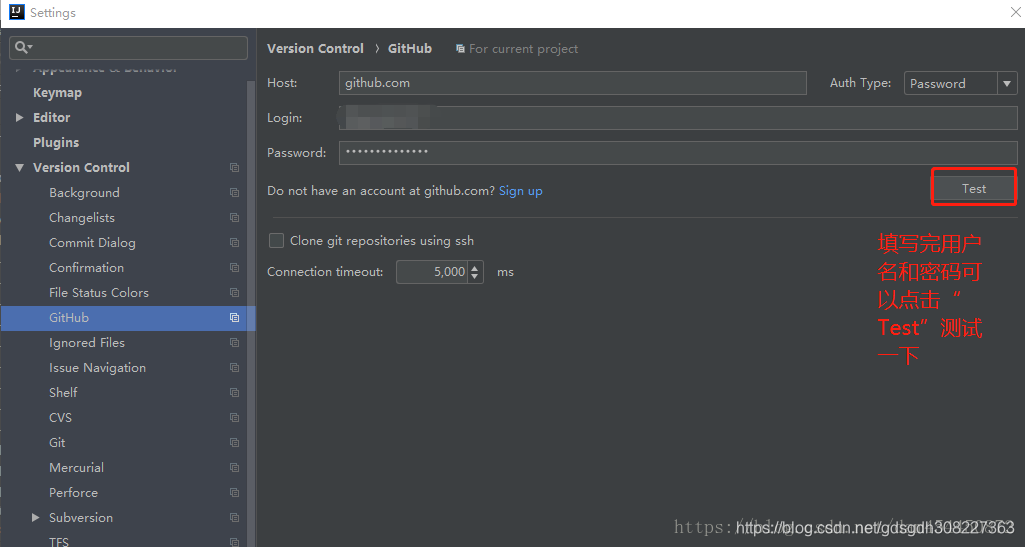The width and height of the screenshot is (1025, 547).
Task: Click project-level icon beside CVS row
Action: point(234,418)
